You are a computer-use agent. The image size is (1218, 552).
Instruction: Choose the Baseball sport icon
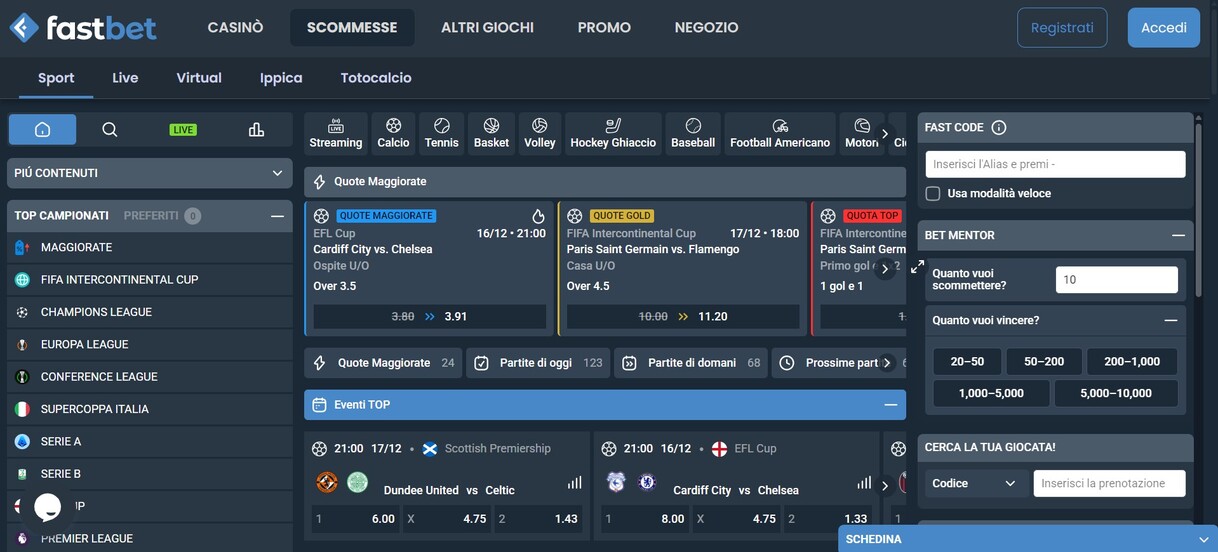point(693,133)
